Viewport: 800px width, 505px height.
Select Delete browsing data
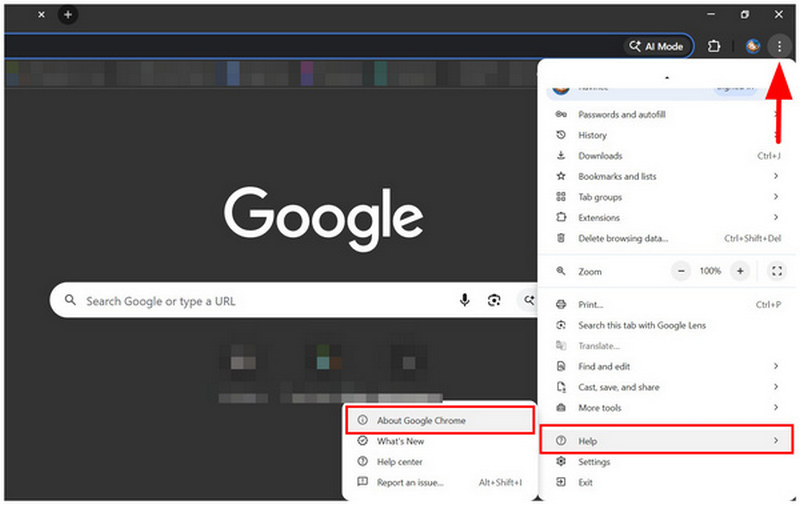point(667,238)
